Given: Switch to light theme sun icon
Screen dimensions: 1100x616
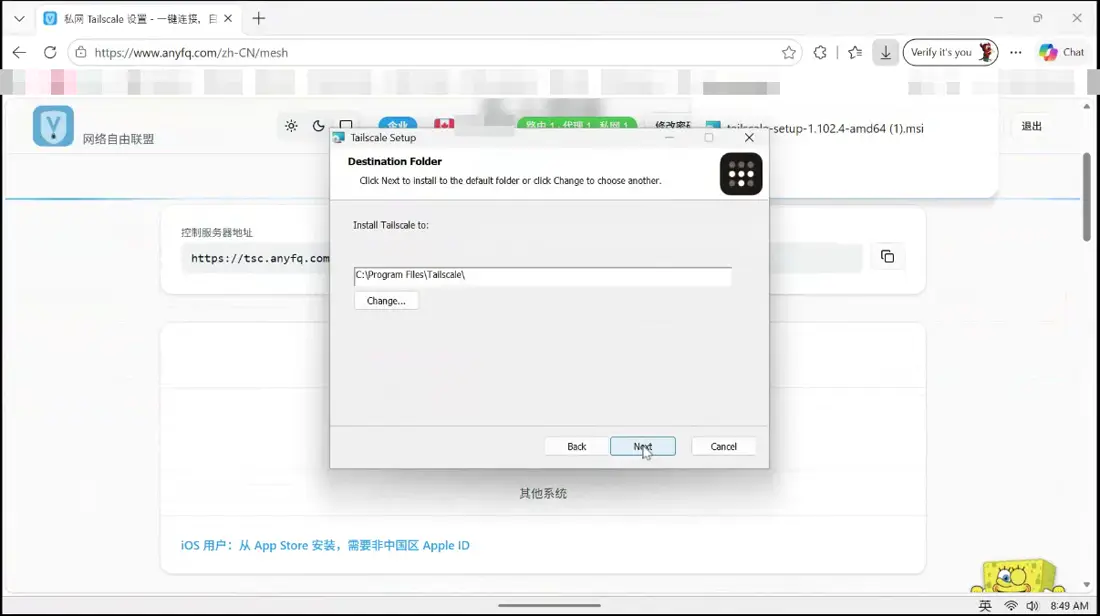Looking at the screenshot, I should coord(291,126).
